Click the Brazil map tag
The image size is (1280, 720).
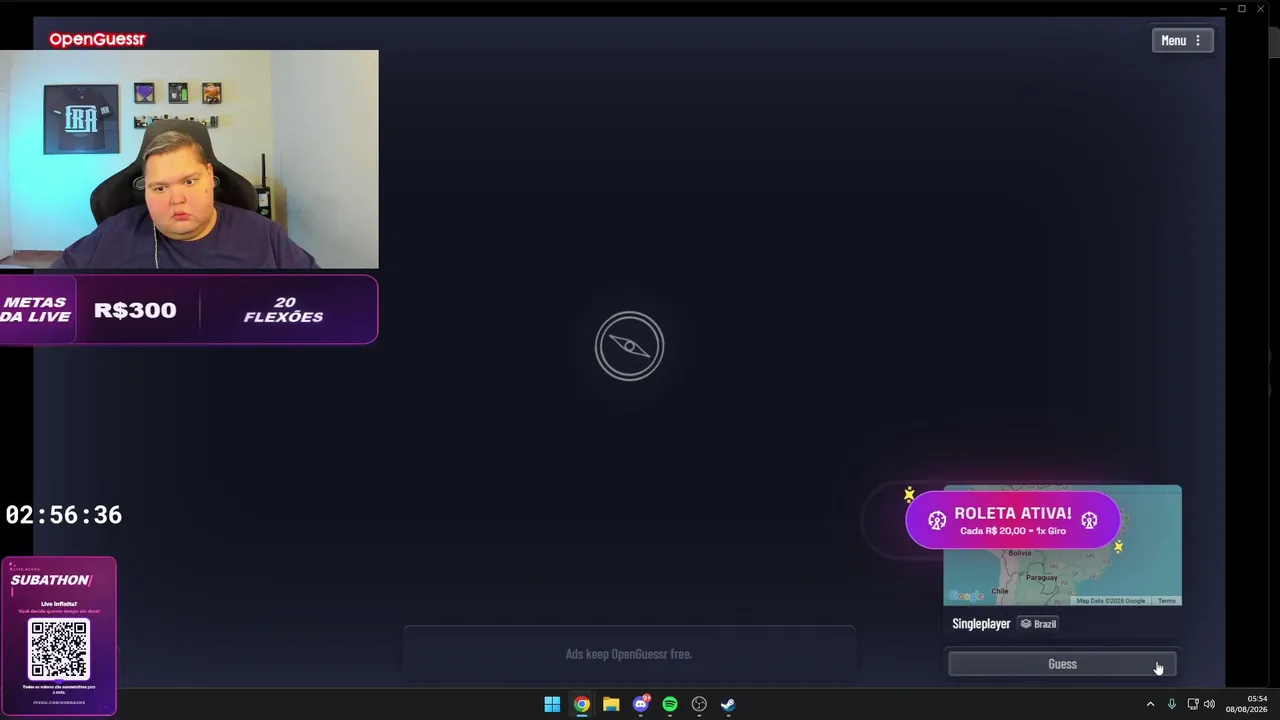click(1038, 624)
